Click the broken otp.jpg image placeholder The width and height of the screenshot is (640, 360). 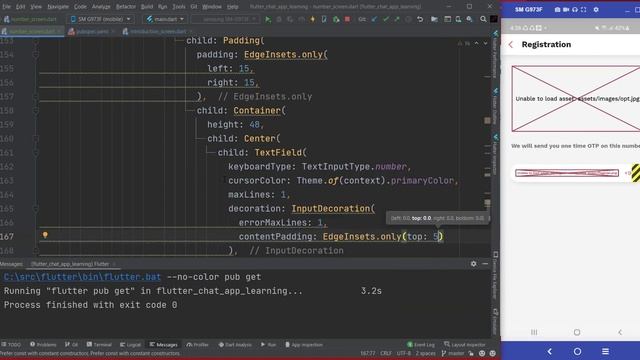pos(576,98)
